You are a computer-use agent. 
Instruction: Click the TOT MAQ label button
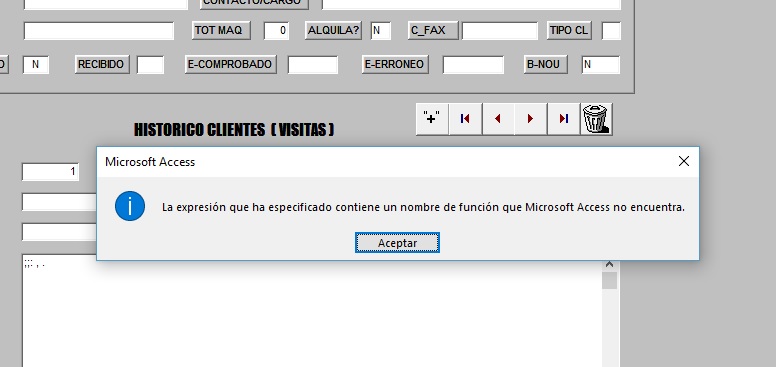[x=221, y=30]
